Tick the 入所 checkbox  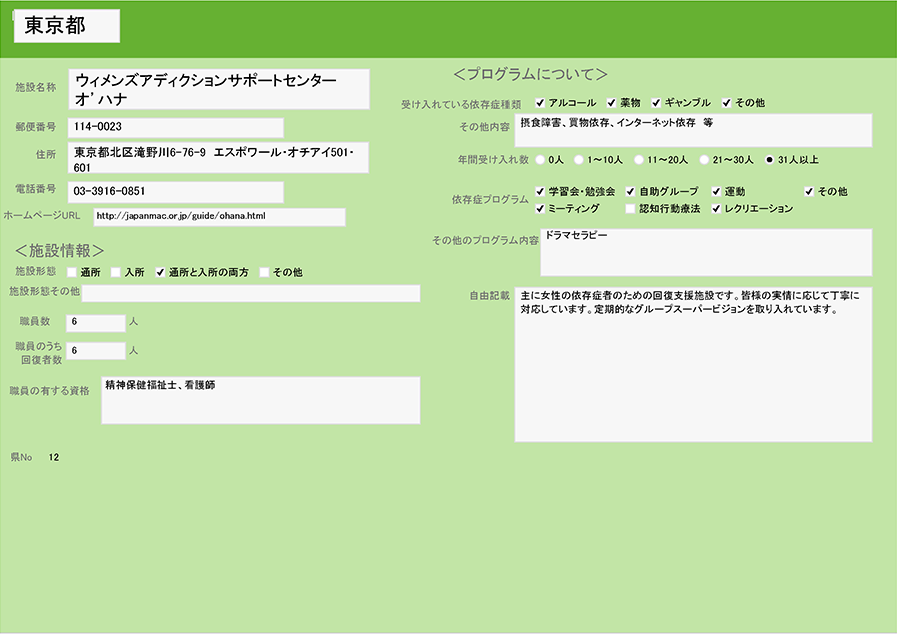116,272
